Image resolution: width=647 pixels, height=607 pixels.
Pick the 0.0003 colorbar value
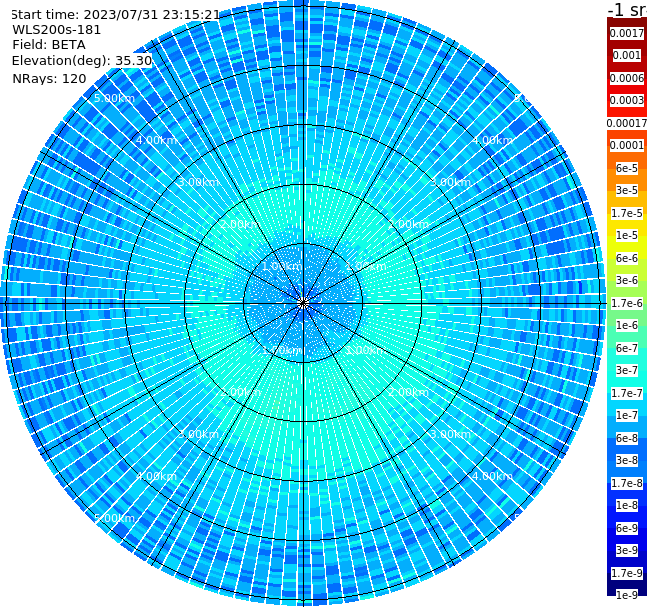pos(627,100)
